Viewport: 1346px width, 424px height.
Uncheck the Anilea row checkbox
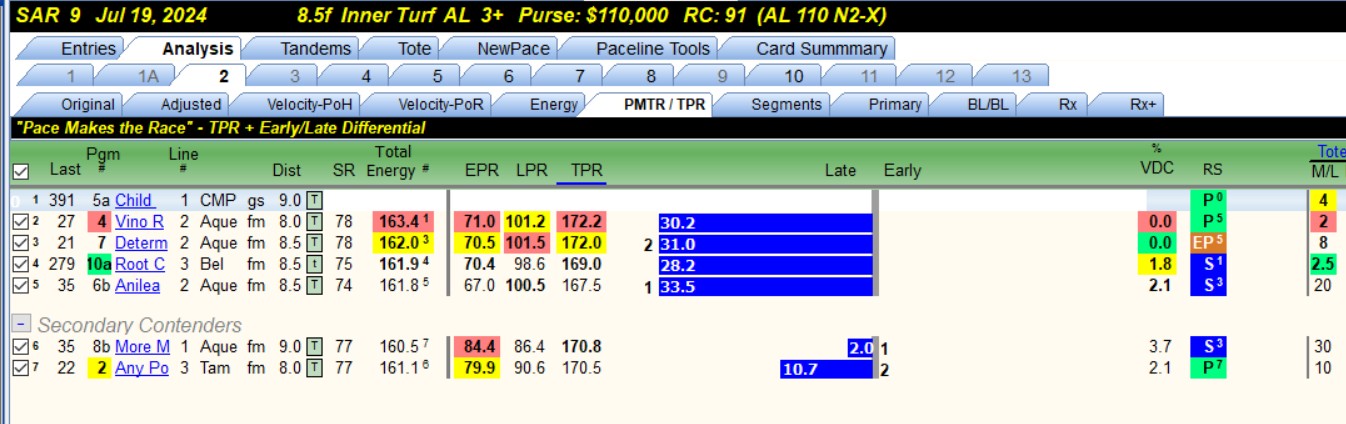20,285
